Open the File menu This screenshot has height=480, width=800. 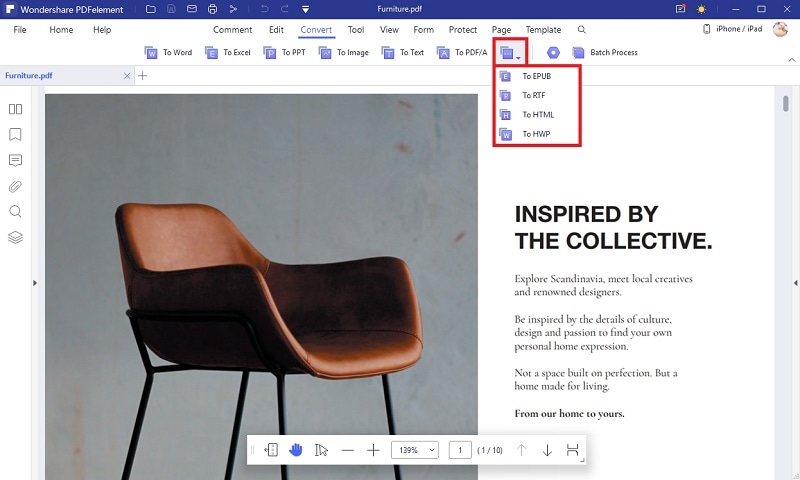coord(20,30)
